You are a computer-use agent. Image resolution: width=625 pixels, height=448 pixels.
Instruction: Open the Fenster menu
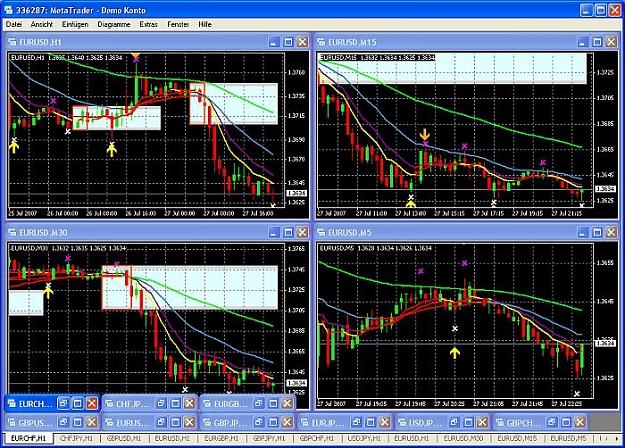pos(178,24)
